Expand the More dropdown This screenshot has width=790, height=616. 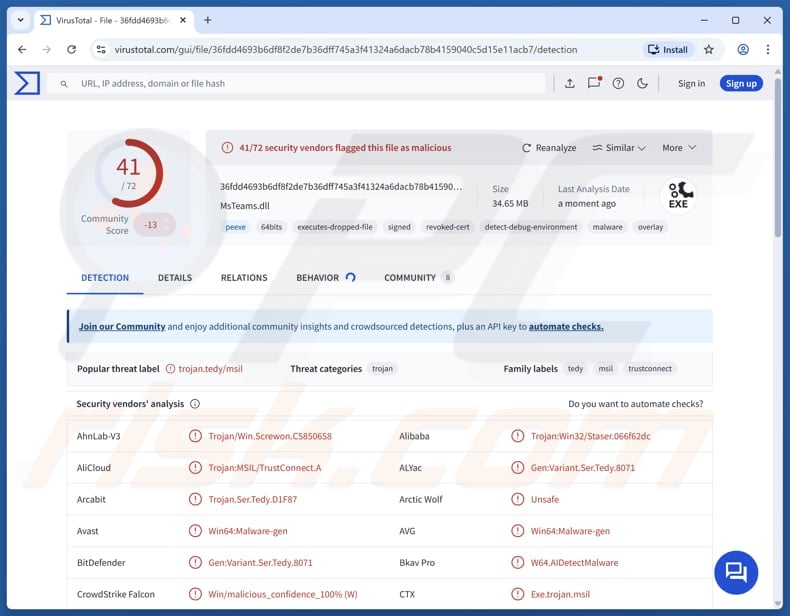679,148
